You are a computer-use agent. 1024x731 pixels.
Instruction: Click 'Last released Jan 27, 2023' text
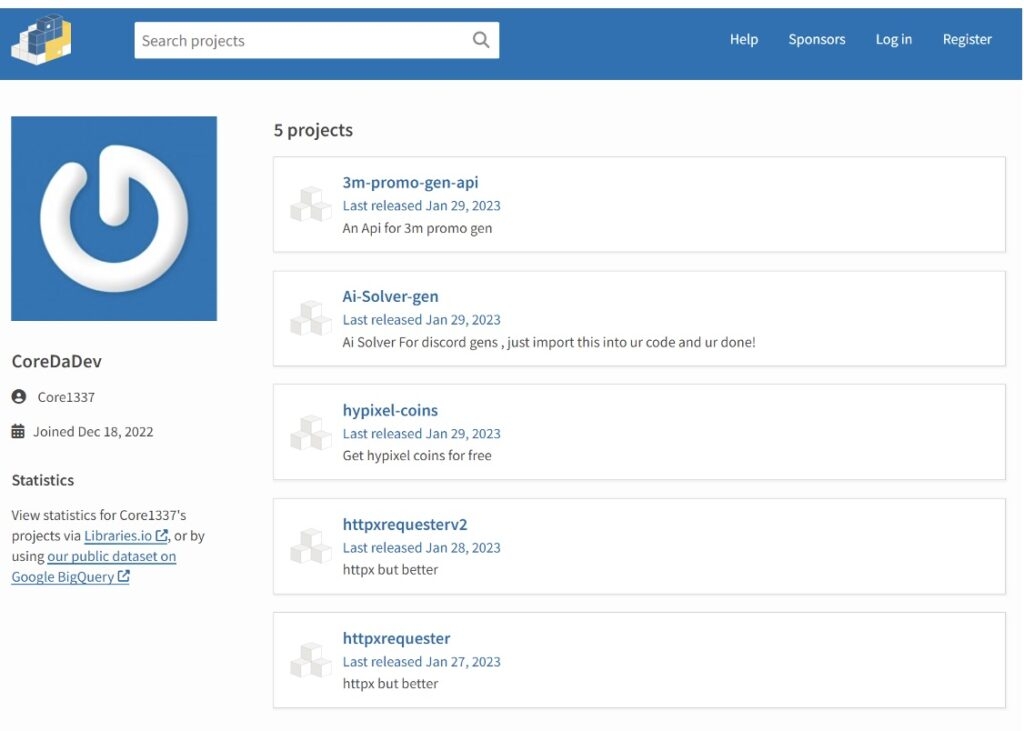[x=421, y=662]
